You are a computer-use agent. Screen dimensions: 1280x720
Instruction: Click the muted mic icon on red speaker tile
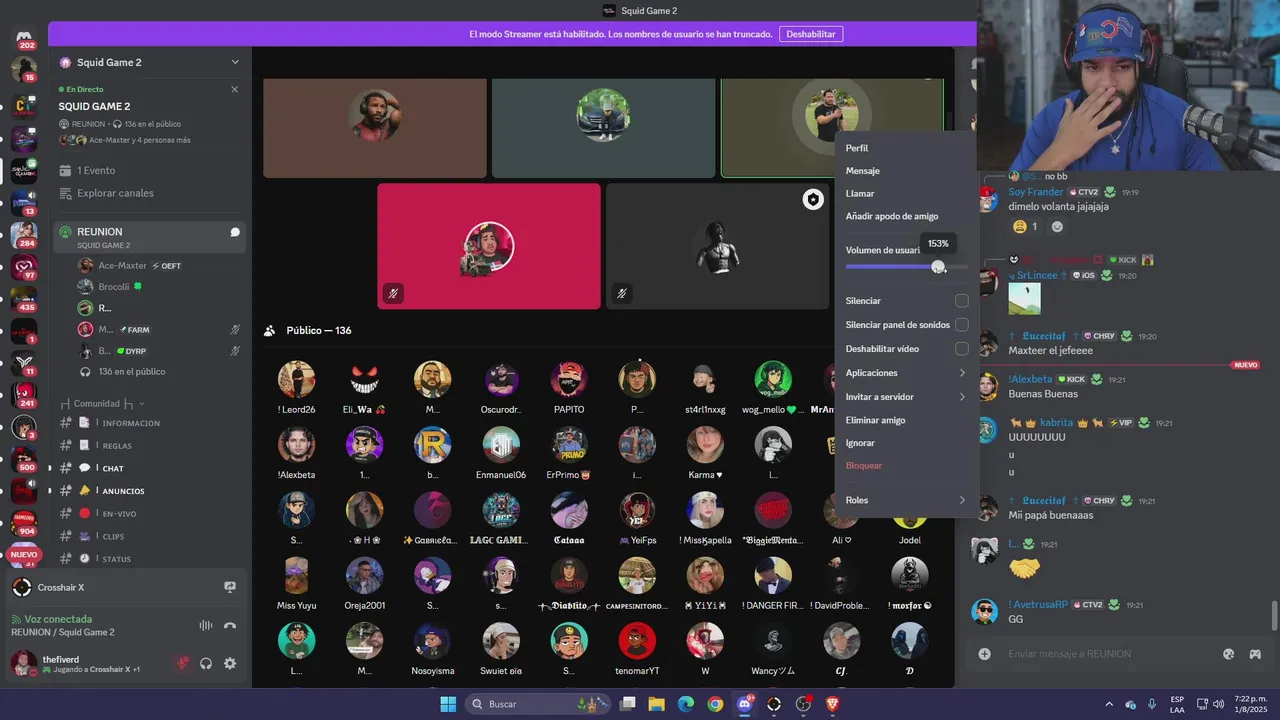coord(394,293)
